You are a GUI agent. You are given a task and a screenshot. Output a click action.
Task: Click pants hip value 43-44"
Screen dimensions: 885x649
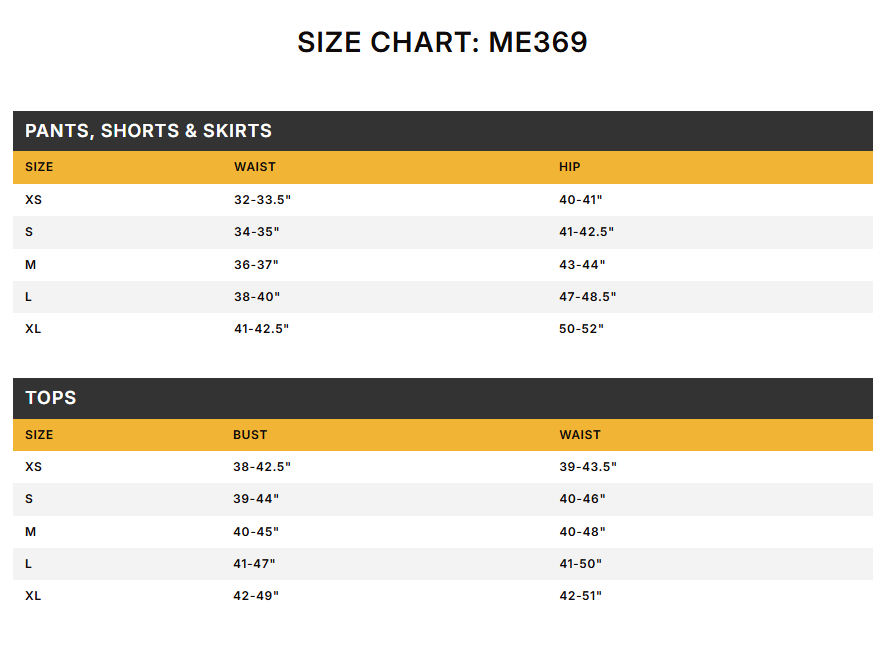(582, 265)
